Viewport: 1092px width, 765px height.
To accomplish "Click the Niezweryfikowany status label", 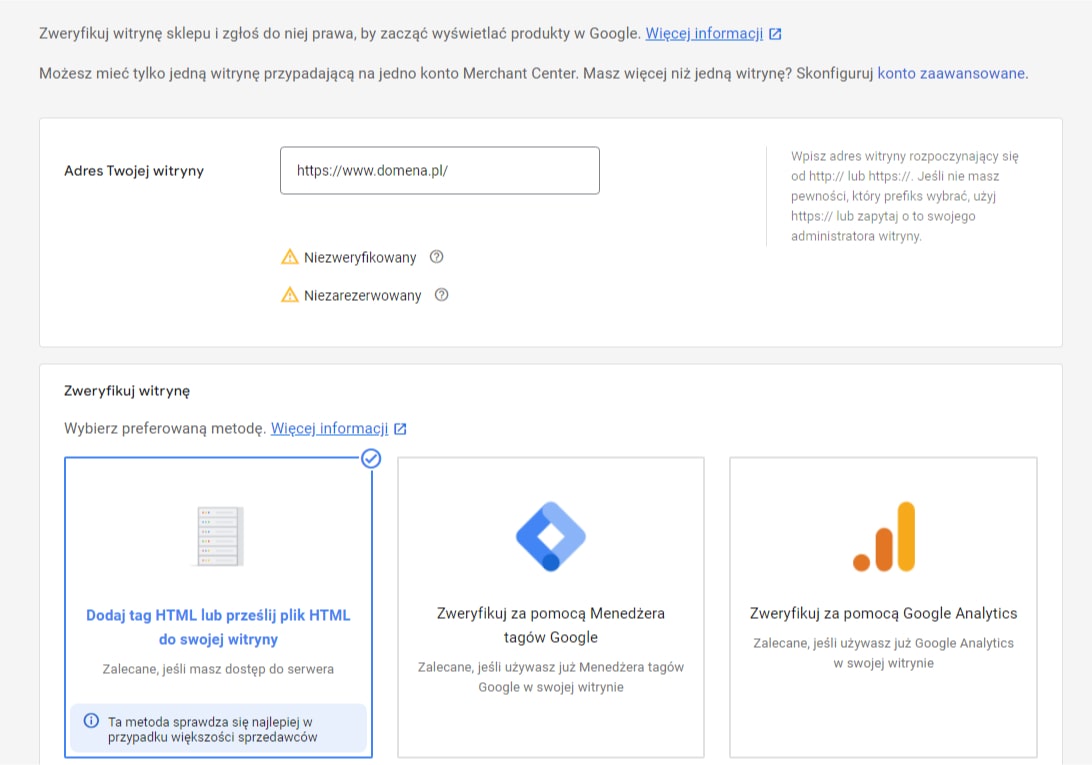I will (x=360, y=257).
